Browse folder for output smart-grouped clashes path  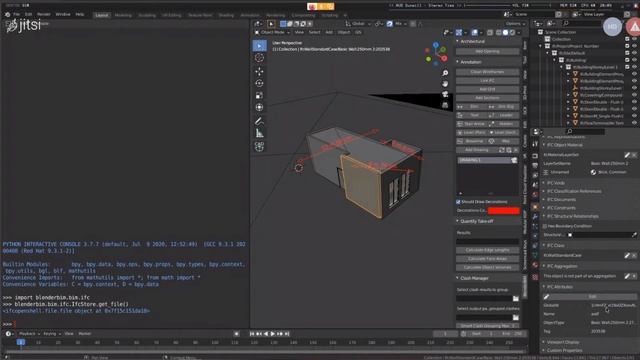coord(516,318)
